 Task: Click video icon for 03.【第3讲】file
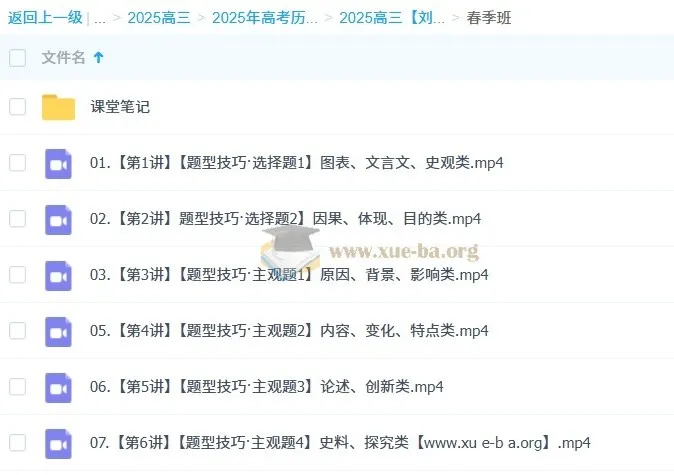coord(58,275)
